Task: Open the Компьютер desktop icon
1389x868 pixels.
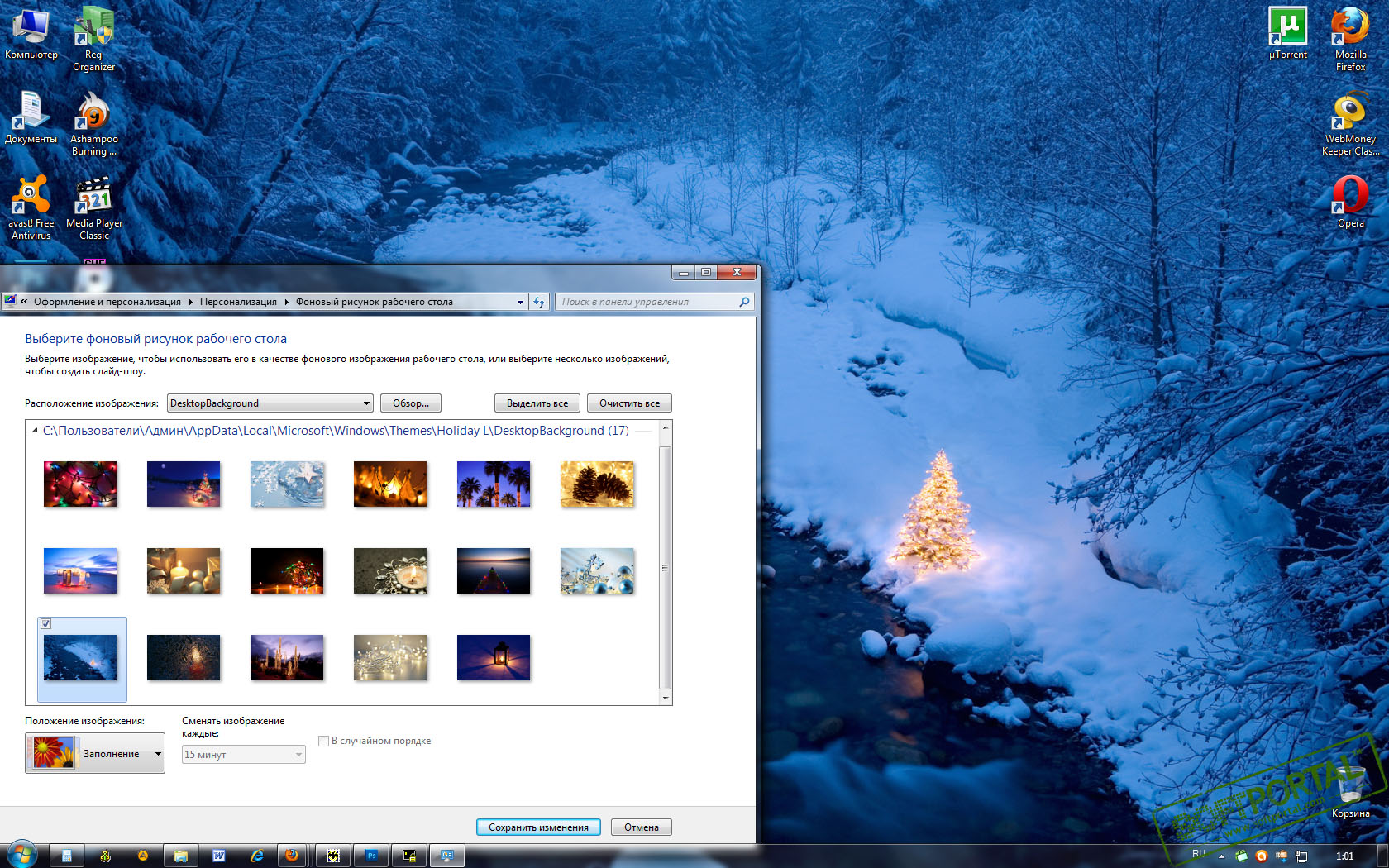Action: (x=31, y=34)
